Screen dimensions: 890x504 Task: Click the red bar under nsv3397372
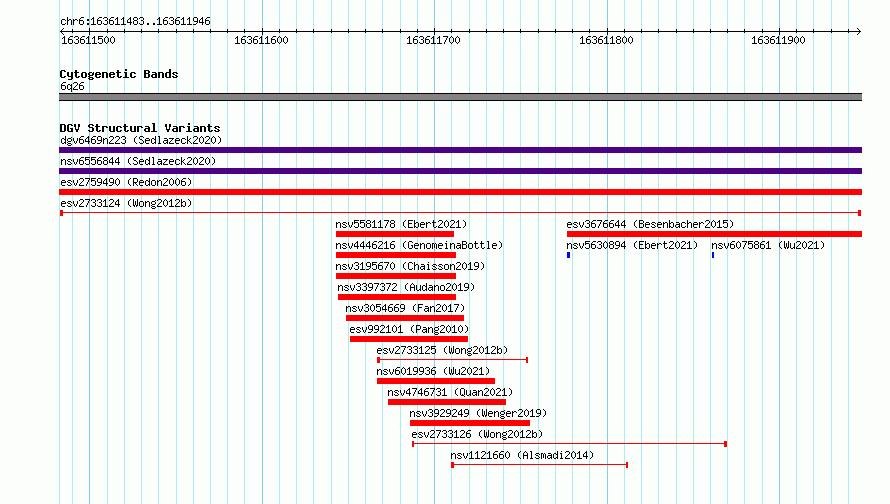[397, 297]
